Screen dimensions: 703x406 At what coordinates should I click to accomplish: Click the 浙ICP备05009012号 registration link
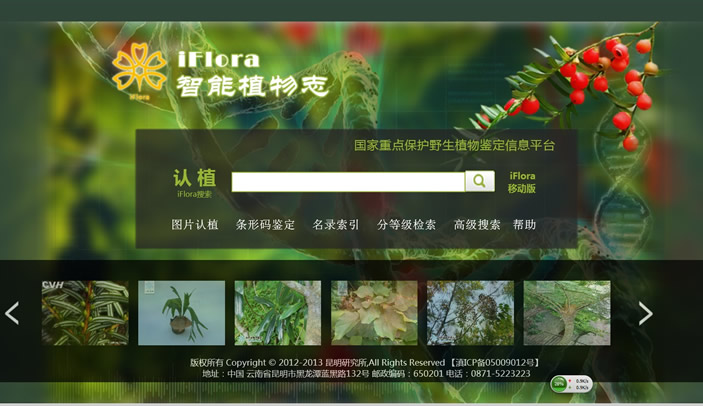(494, 362)
